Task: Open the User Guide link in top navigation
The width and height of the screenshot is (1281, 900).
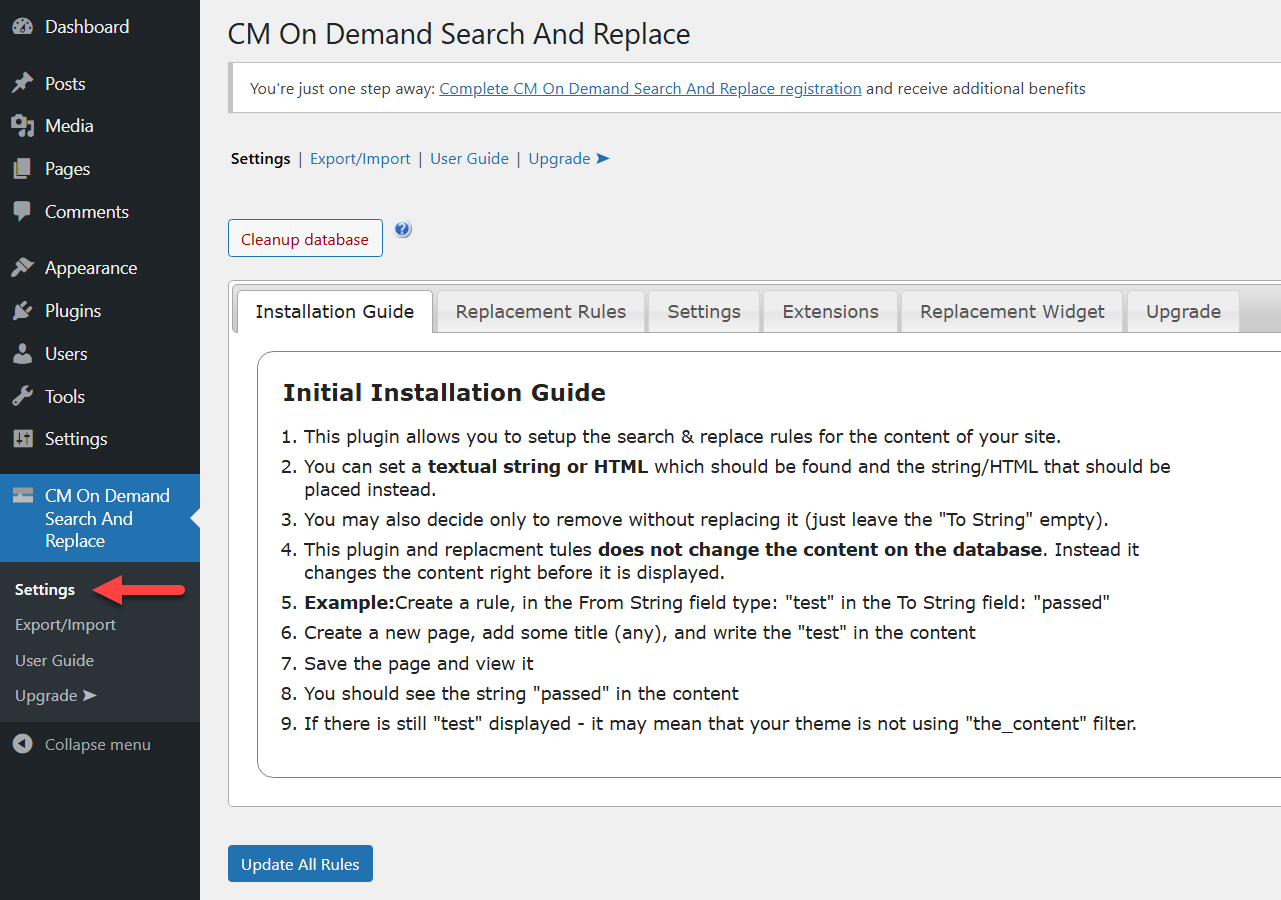Action: (469, 158)
